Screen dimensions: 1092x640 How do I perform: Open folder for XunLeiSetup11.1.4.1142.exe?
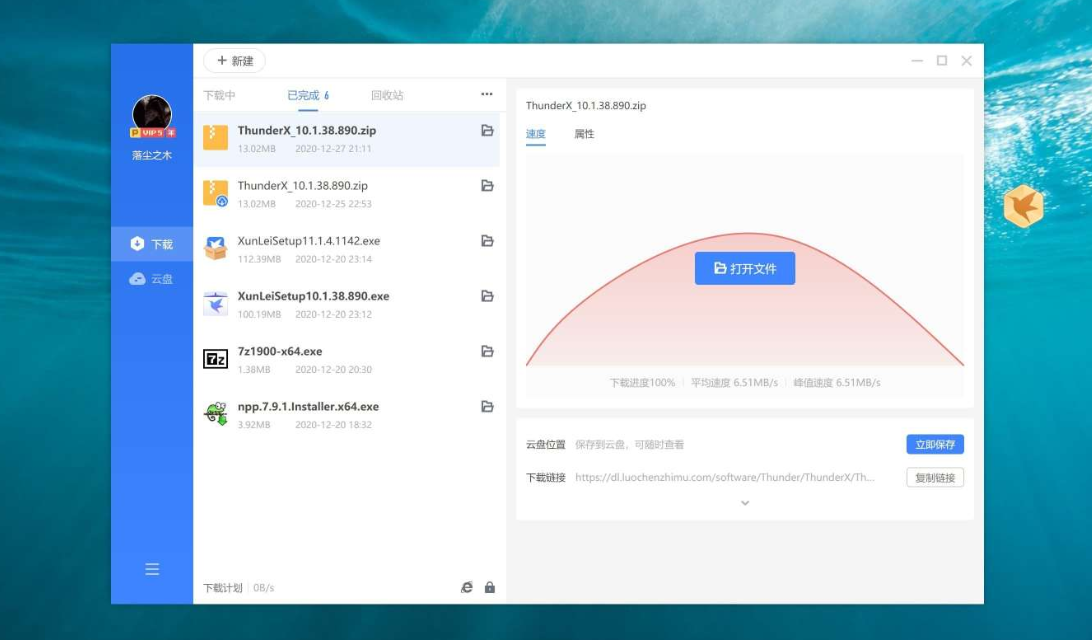coord(487,241)
